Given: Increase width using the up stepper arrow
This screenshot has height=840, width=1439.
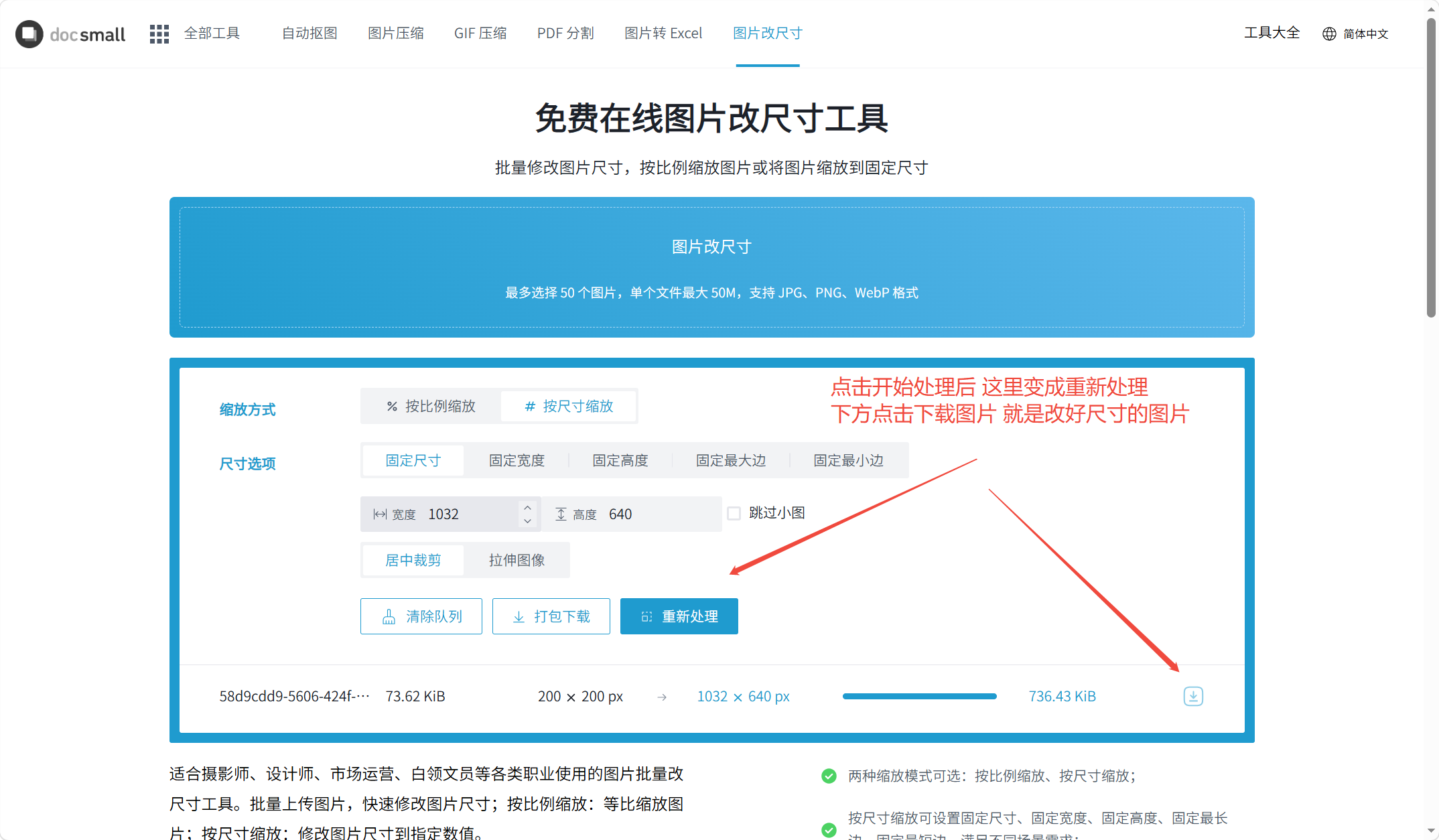Looking at the screenshot, I should tap(527, 507).
